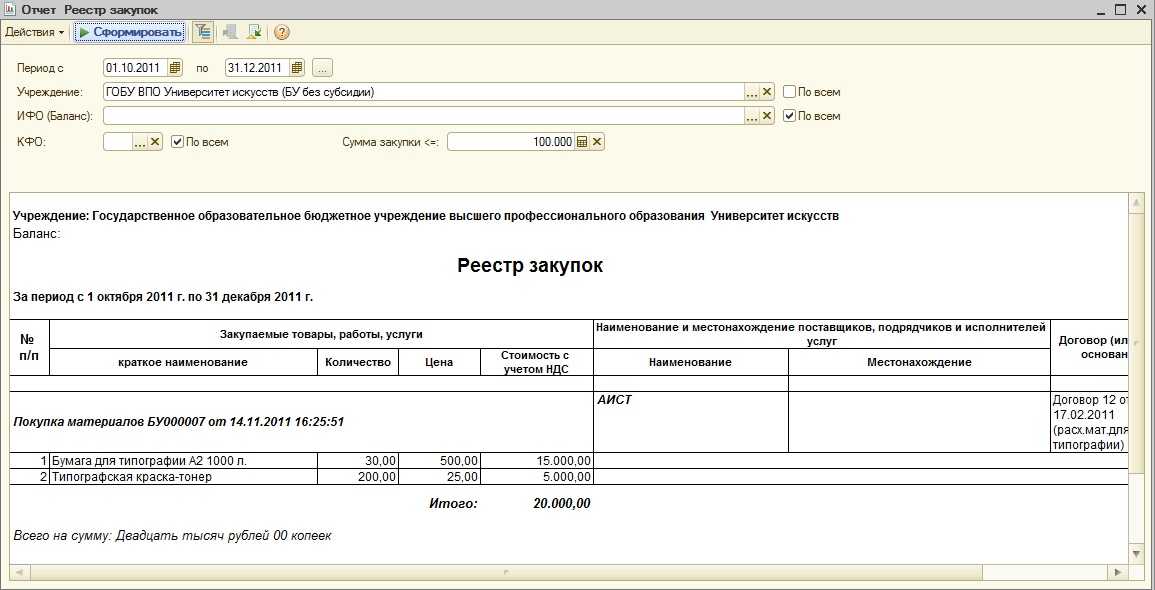
Task: Clear the Сумма закупки field with X
Action: click(x=597, y=142)
